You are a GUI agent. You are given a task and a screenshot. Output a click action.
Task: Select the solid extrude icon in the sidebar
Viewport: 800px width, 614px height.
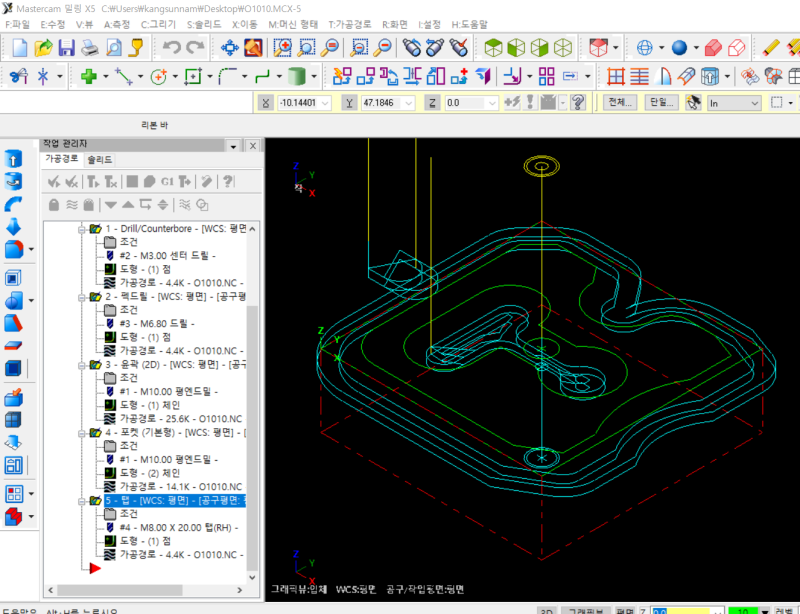pyautogui.click(x=14, y=160)
